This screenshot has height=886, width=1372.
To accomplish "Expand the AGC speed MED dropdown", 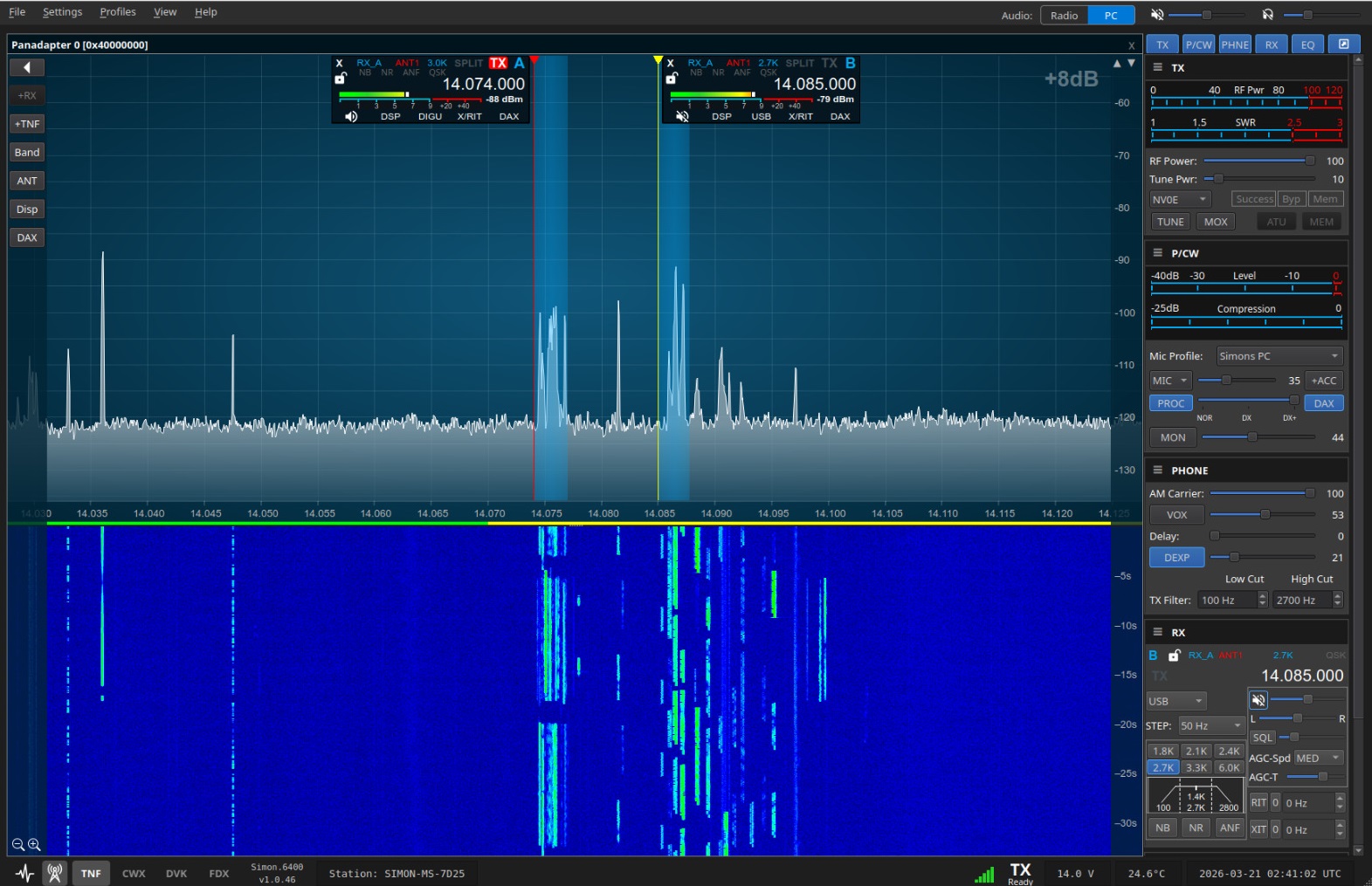I will tap(1318, 758).
